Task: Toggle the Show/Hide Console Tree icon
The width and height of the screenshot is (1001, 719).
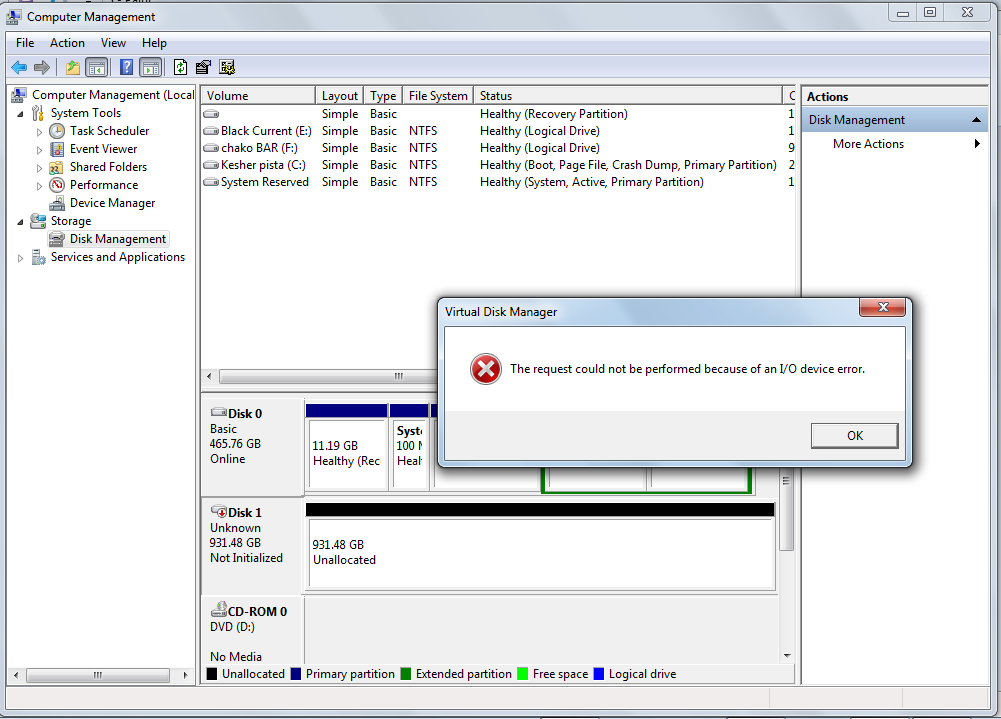Action: point(96,67)
